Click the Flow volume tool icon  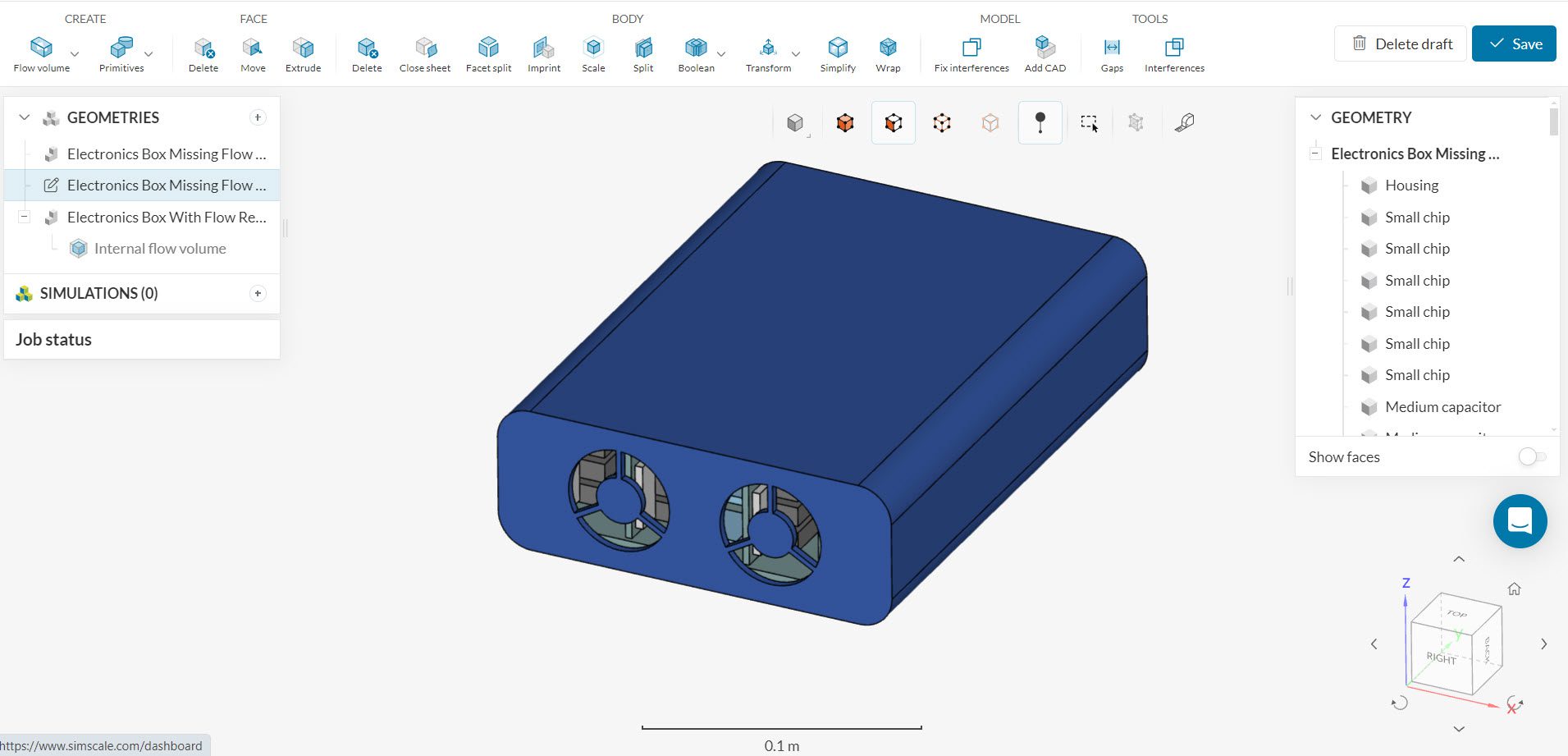(x=41, y=48)
